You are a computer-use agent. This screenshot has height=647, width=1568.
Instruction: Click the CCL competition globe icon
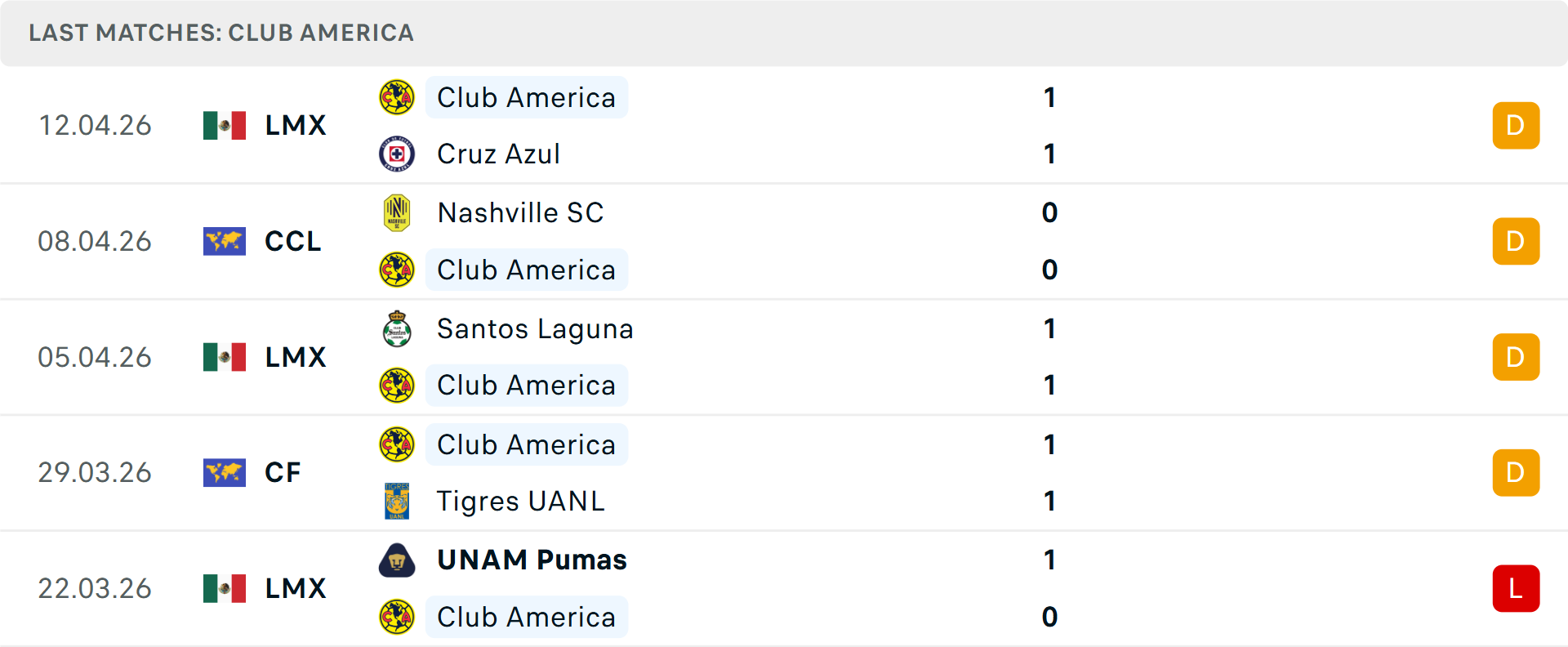[224, 241]
